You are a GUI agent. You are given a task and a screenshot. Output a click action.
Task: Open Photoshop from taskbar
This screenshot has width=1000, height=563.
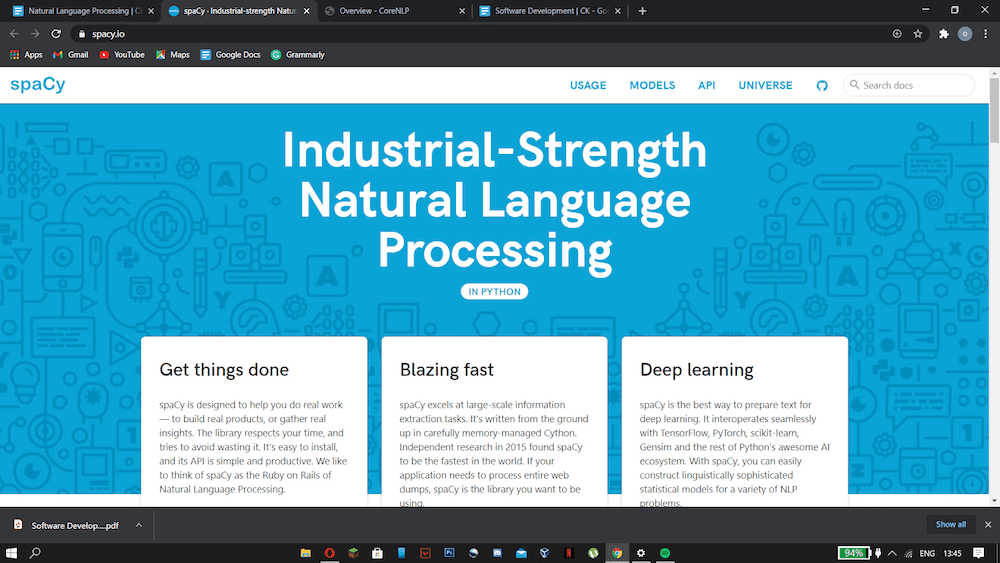point(449,553)
